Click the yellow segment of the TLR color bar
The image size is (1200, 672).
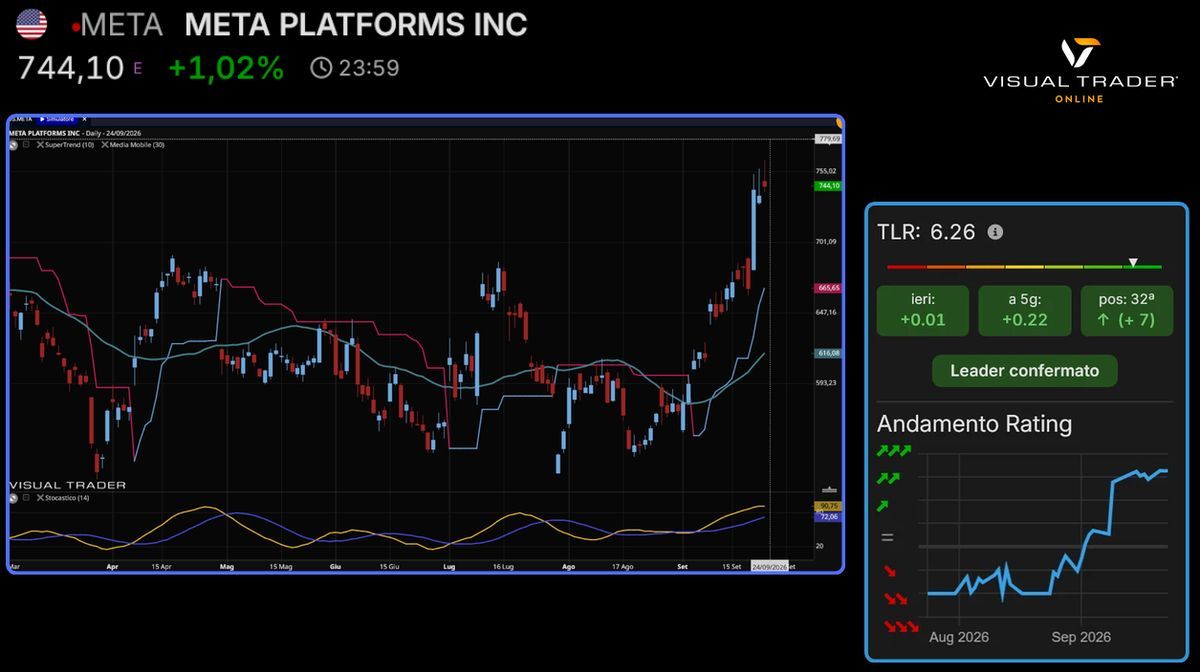(1024, 268)
